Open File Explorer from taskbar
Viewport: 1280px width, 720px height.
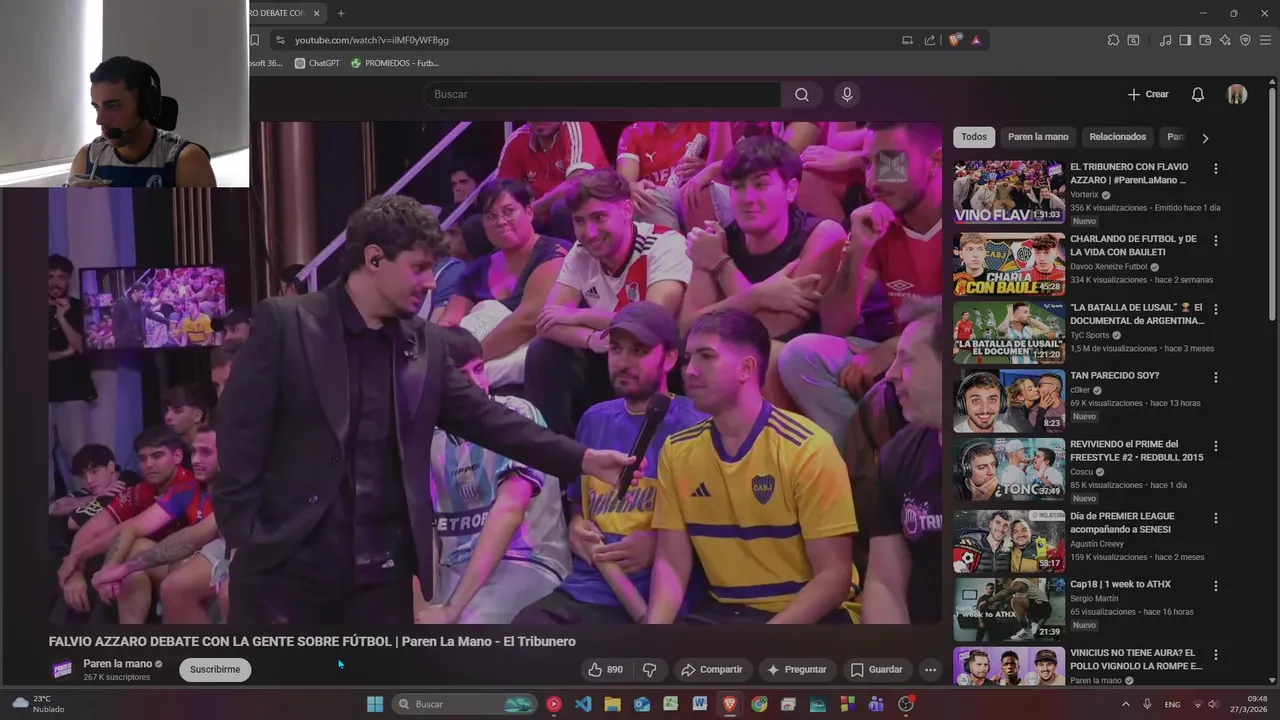[x=612, y=704]
